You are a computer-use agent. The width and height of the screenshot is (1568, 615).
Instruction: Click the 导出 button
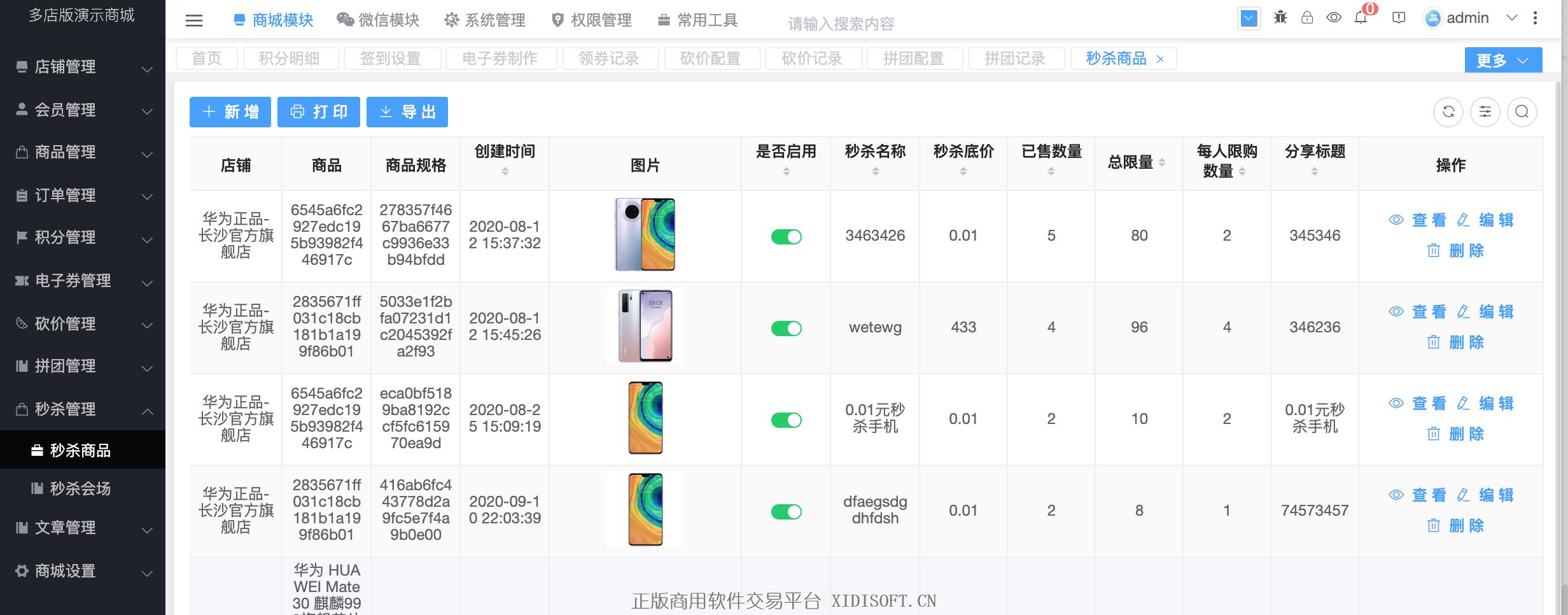(407, 112)
